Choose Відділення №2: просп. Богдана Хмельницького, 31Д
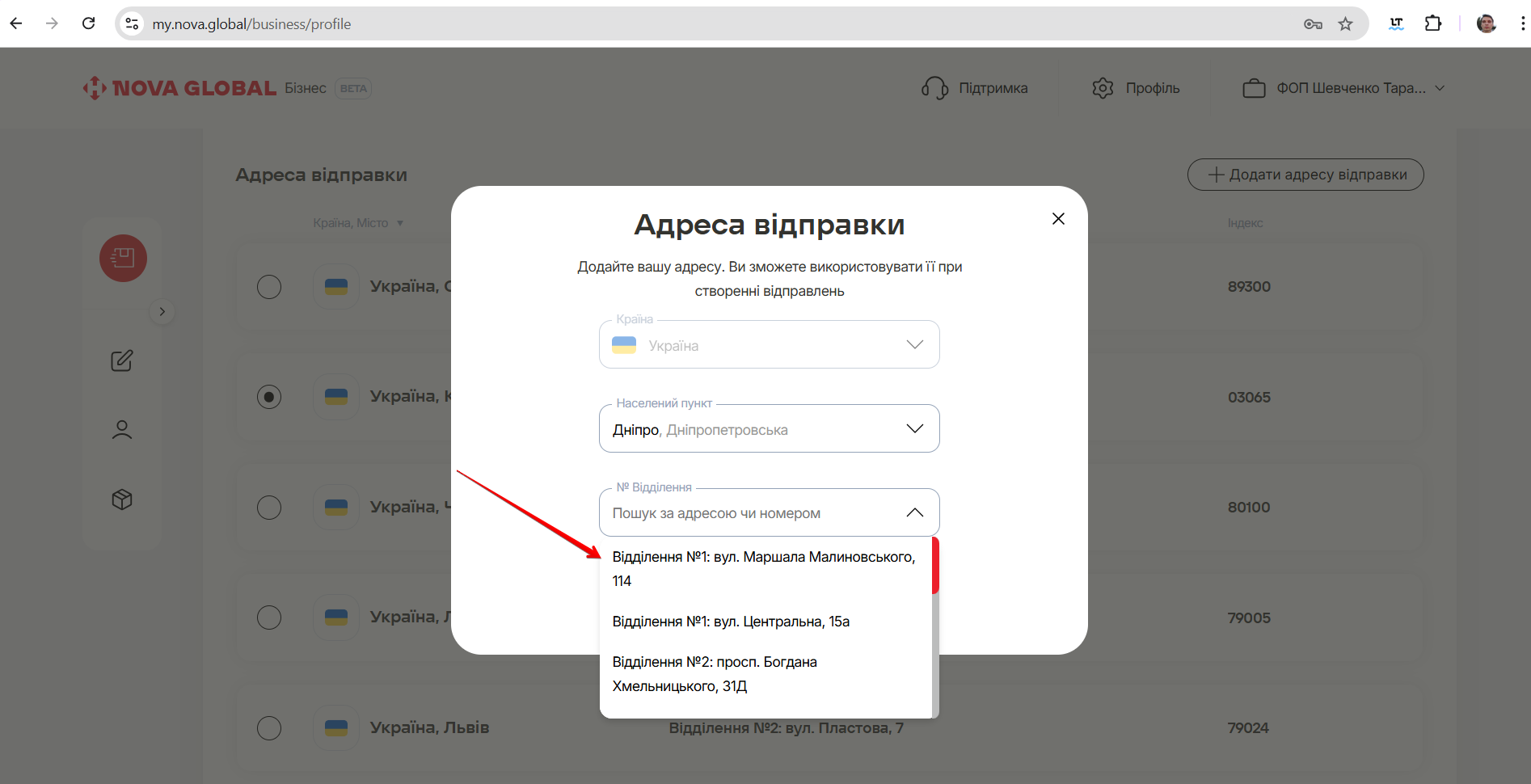 [715, 673]
